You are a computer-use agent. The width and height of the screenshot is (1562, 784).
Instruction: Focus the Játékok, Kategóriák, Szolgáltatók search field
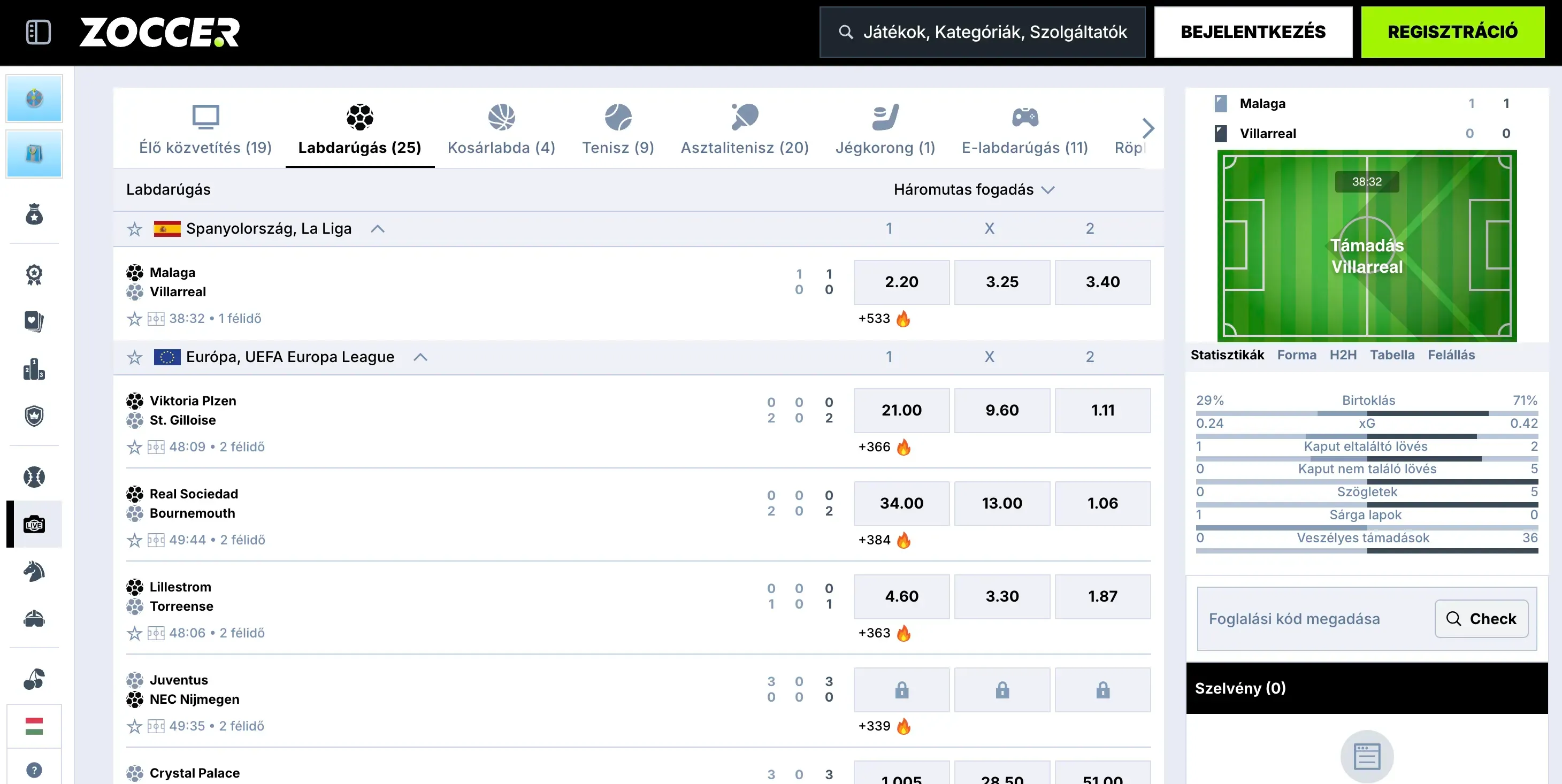[982, 32]
